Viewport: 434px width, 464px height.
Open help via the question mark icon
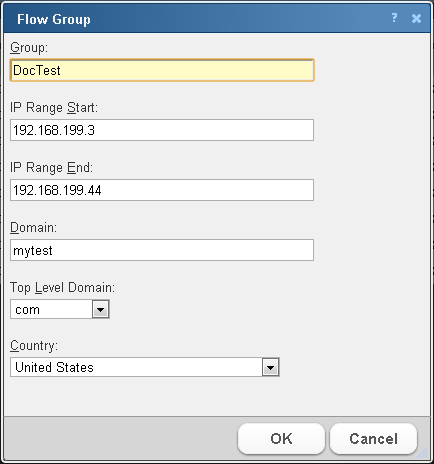[394, 18]
